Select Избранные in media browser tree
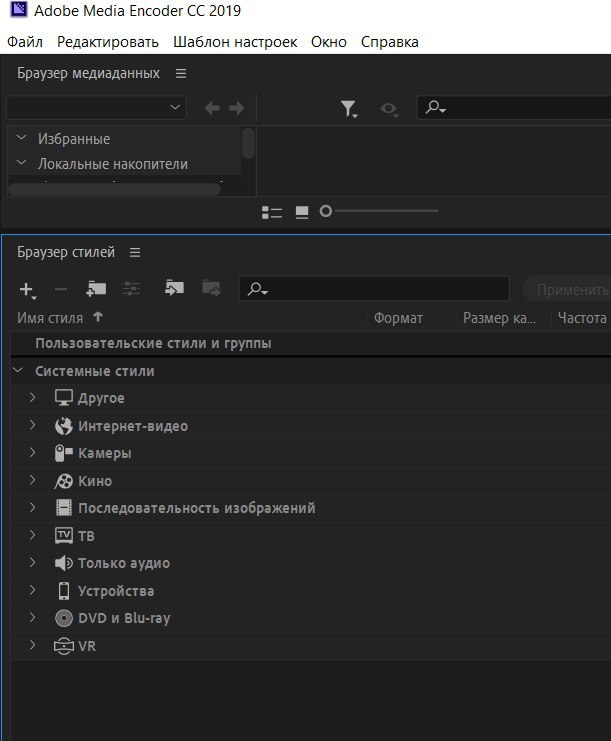The image size is (611, 741). pyautogui.click(x=74, y=139)
